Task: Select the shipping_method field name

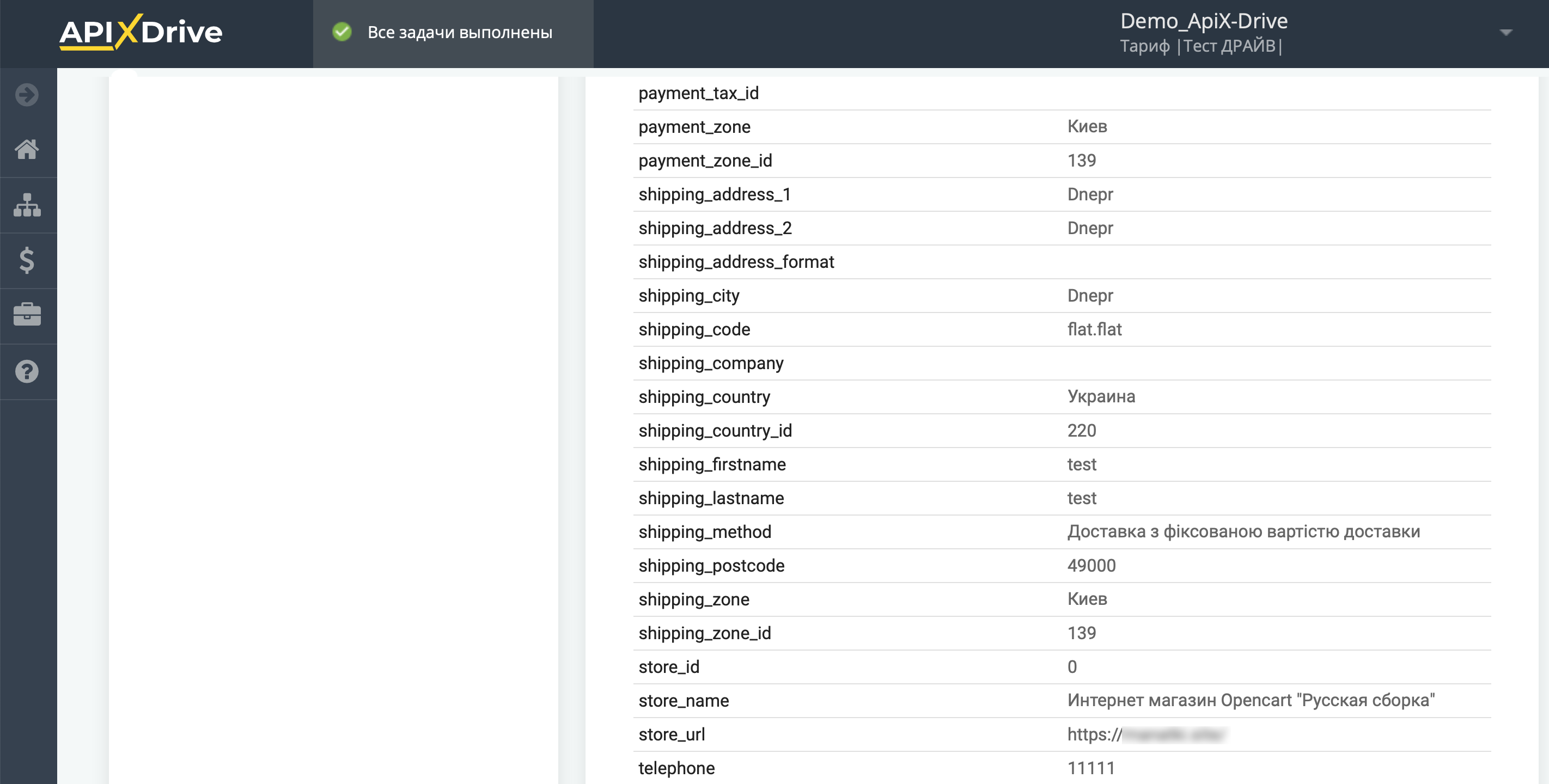Action: (705, 532)
